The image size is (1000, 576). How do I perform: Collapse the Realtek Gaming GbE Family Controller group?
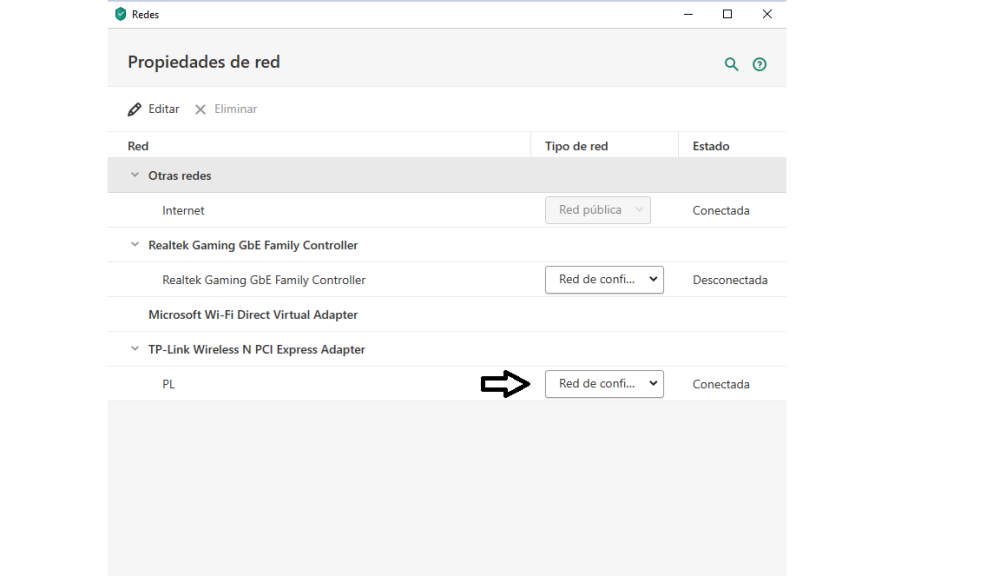pos(134,244)
